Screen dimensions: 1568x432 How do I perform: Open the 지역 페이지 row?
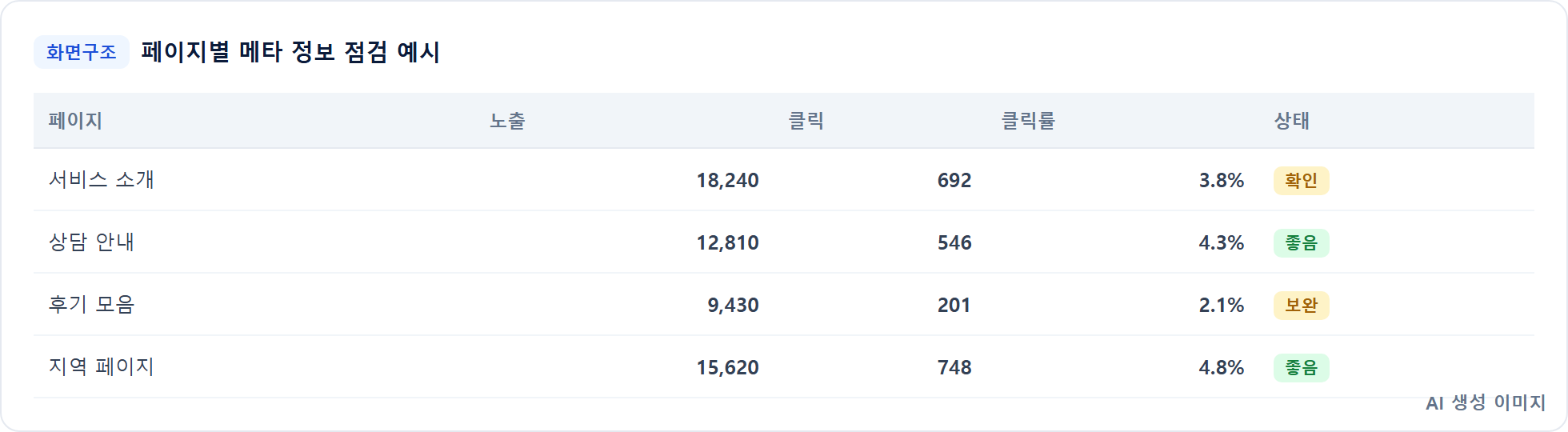(x=784, y=367)
